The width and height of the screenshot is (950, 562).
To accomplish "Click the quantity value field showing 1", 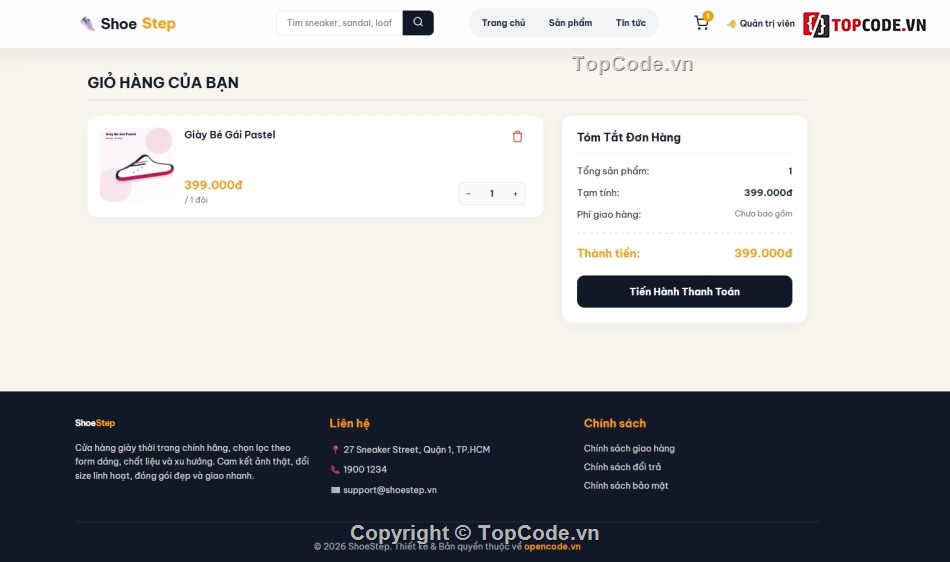I will tap(492, 194).
